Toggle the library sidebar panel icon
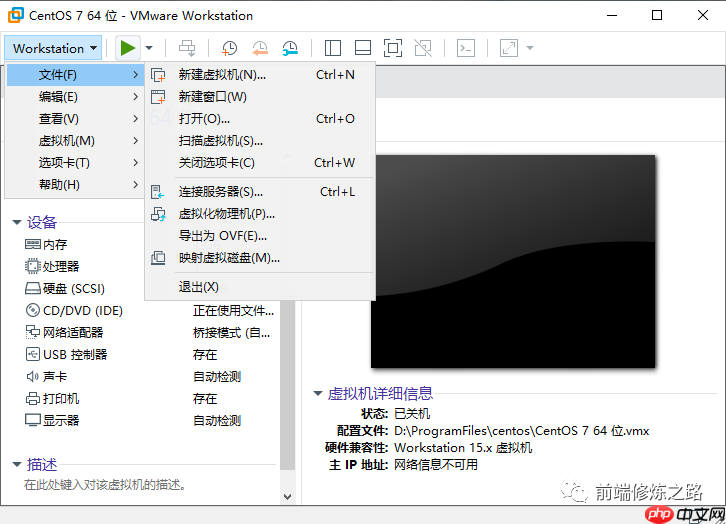 (x=333, y=48)
